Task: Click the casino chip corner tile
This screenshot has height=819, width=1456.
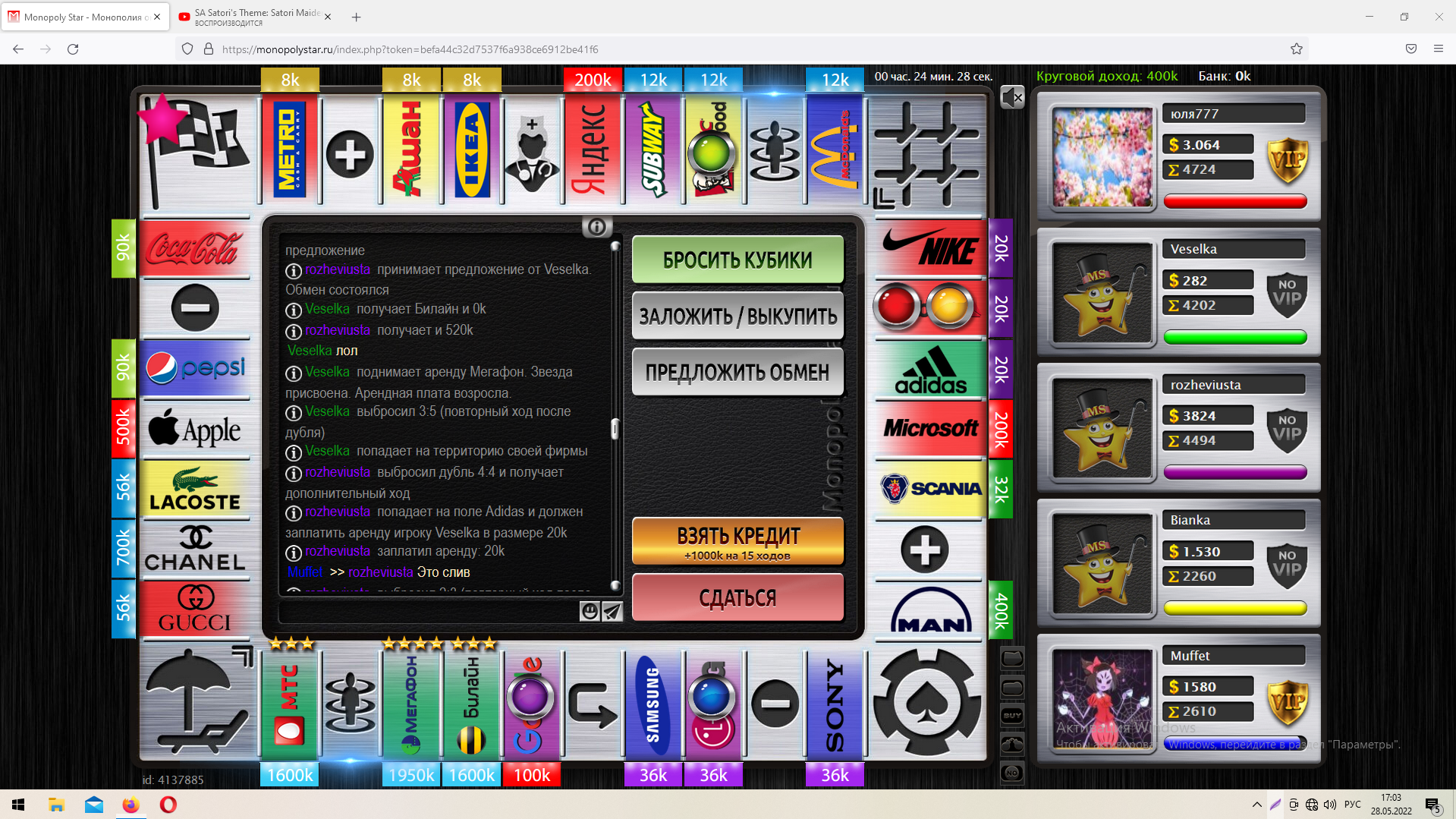Action: [x=927, y=702]
